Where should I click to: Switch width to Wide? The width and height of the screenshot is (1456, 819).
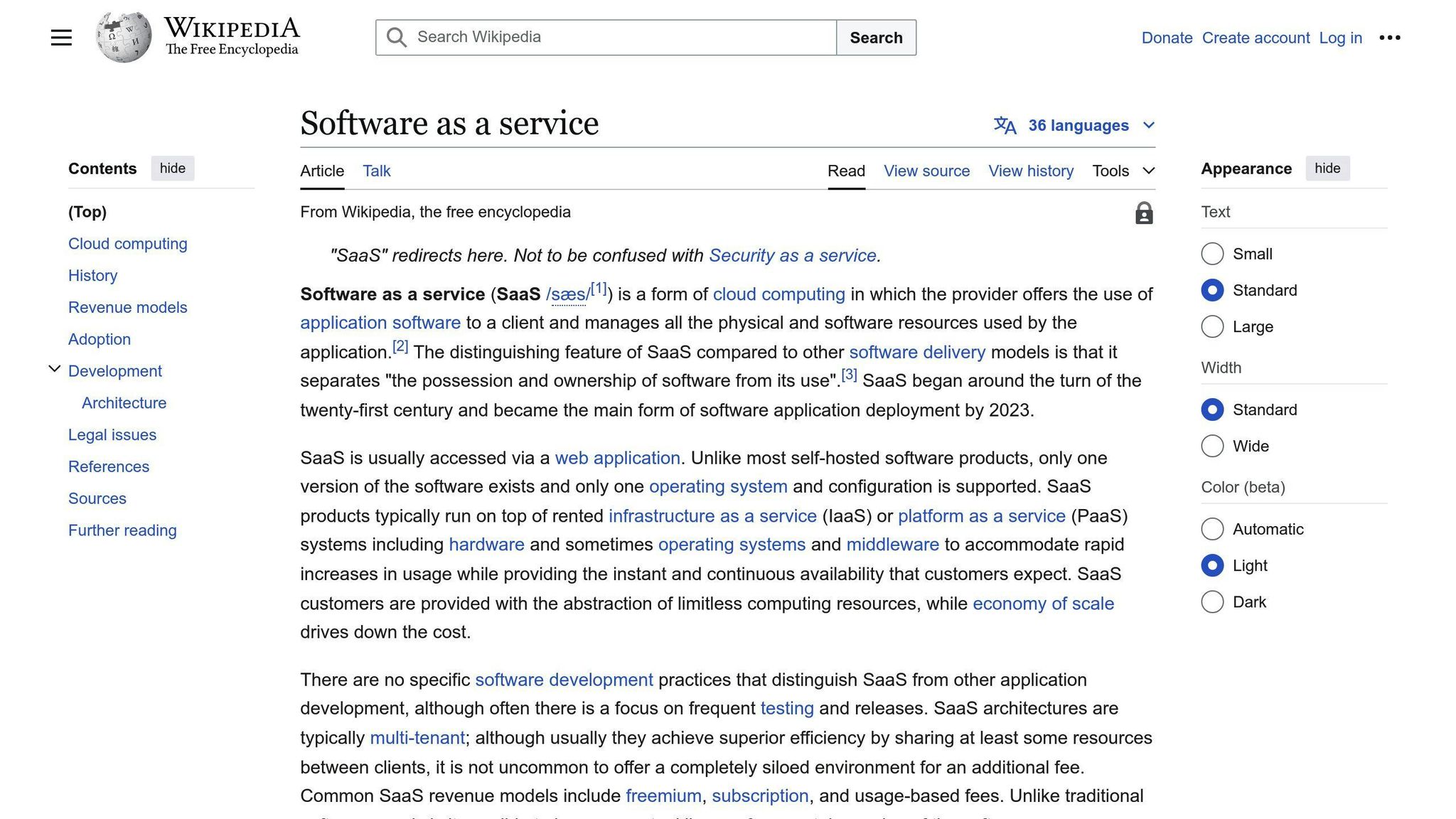pyautogui.click(x=1212, y=446)
